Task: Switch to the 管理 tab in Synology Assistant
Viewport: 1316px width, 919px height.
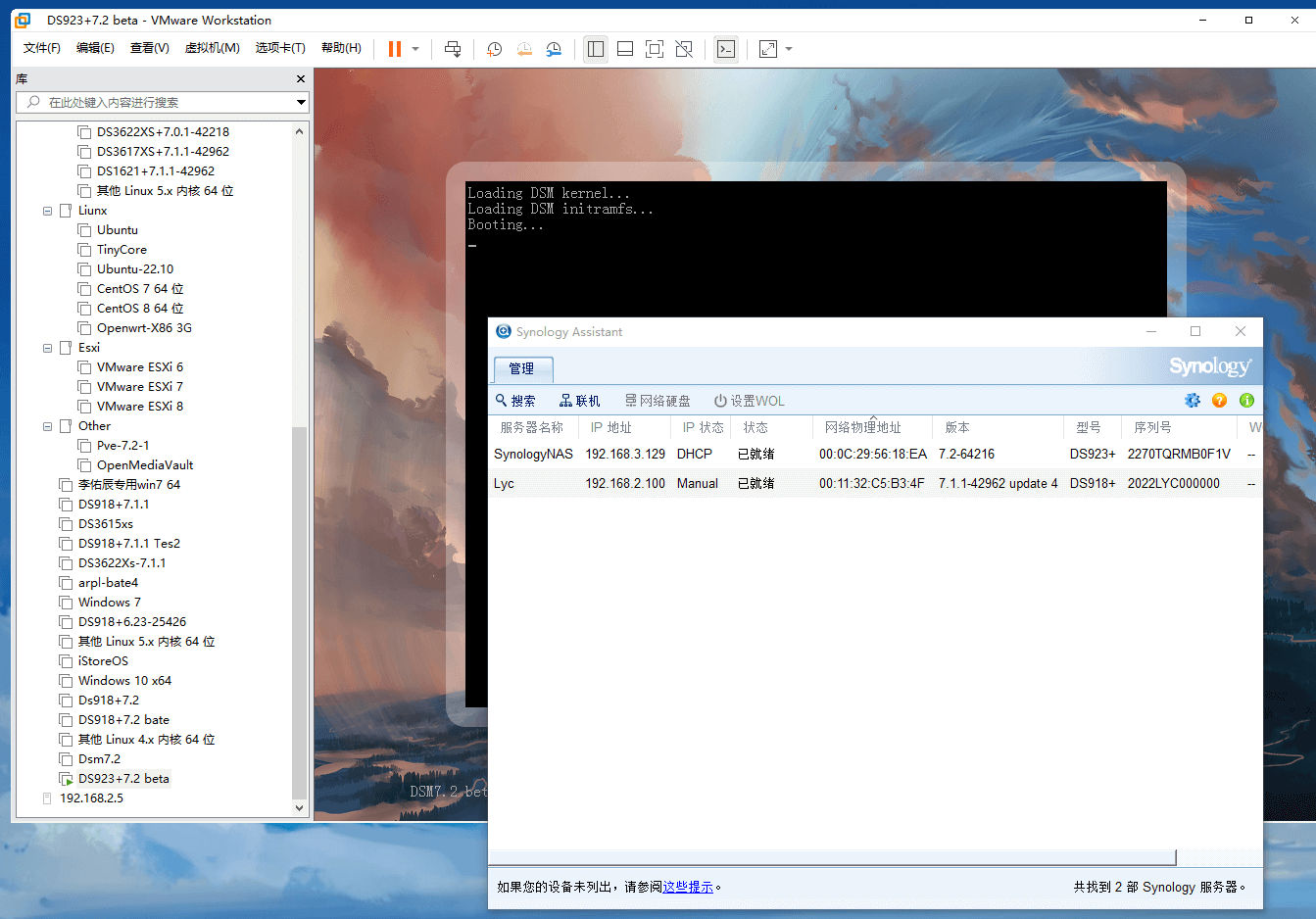Action: [523, 368]
